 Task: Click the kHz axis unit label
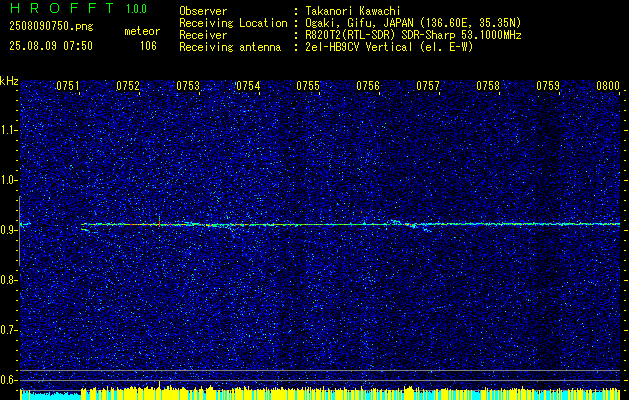[9, 81]
